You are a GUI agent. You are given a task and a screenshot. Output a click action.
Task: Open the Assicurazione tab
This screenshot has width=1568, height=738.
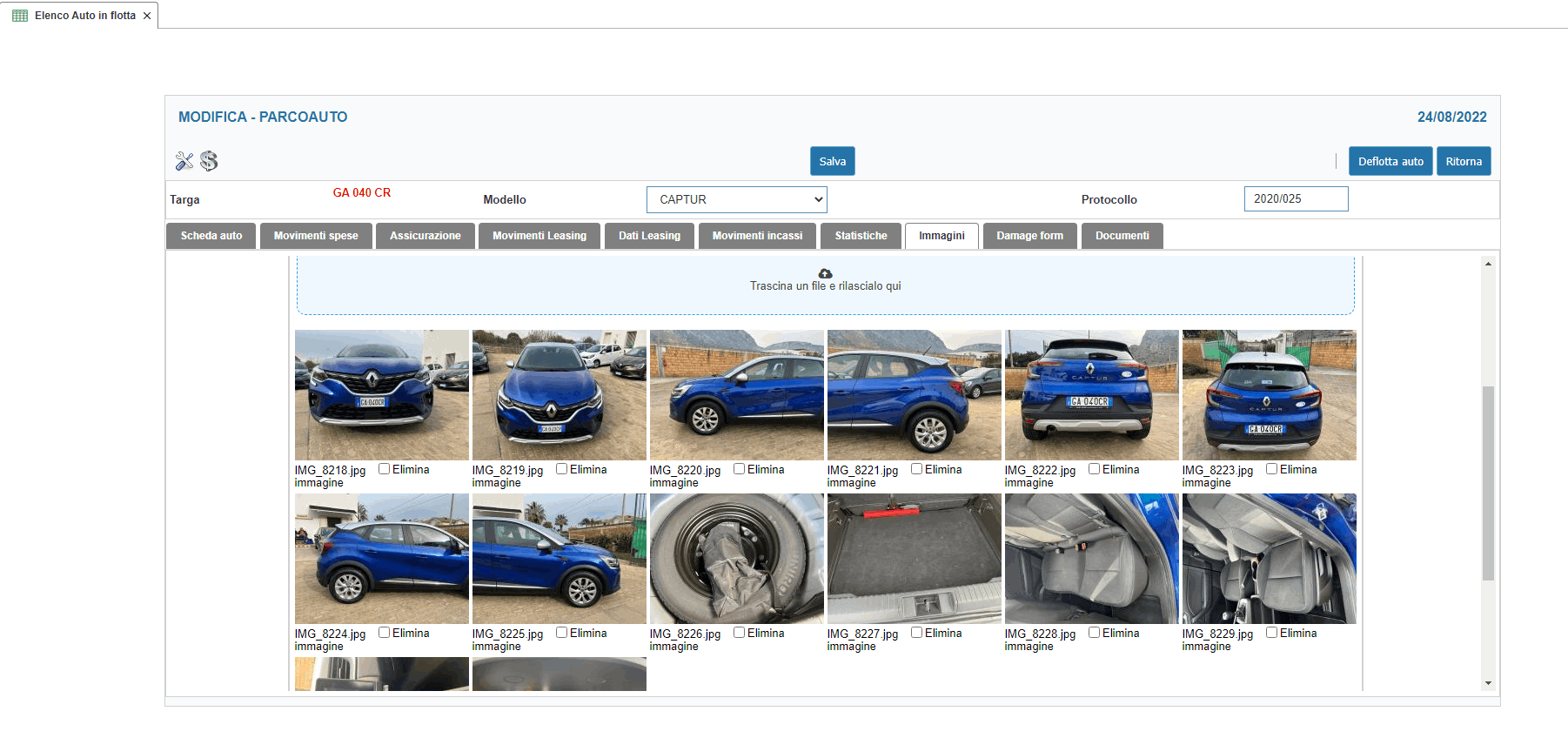[x=426, y=236]
